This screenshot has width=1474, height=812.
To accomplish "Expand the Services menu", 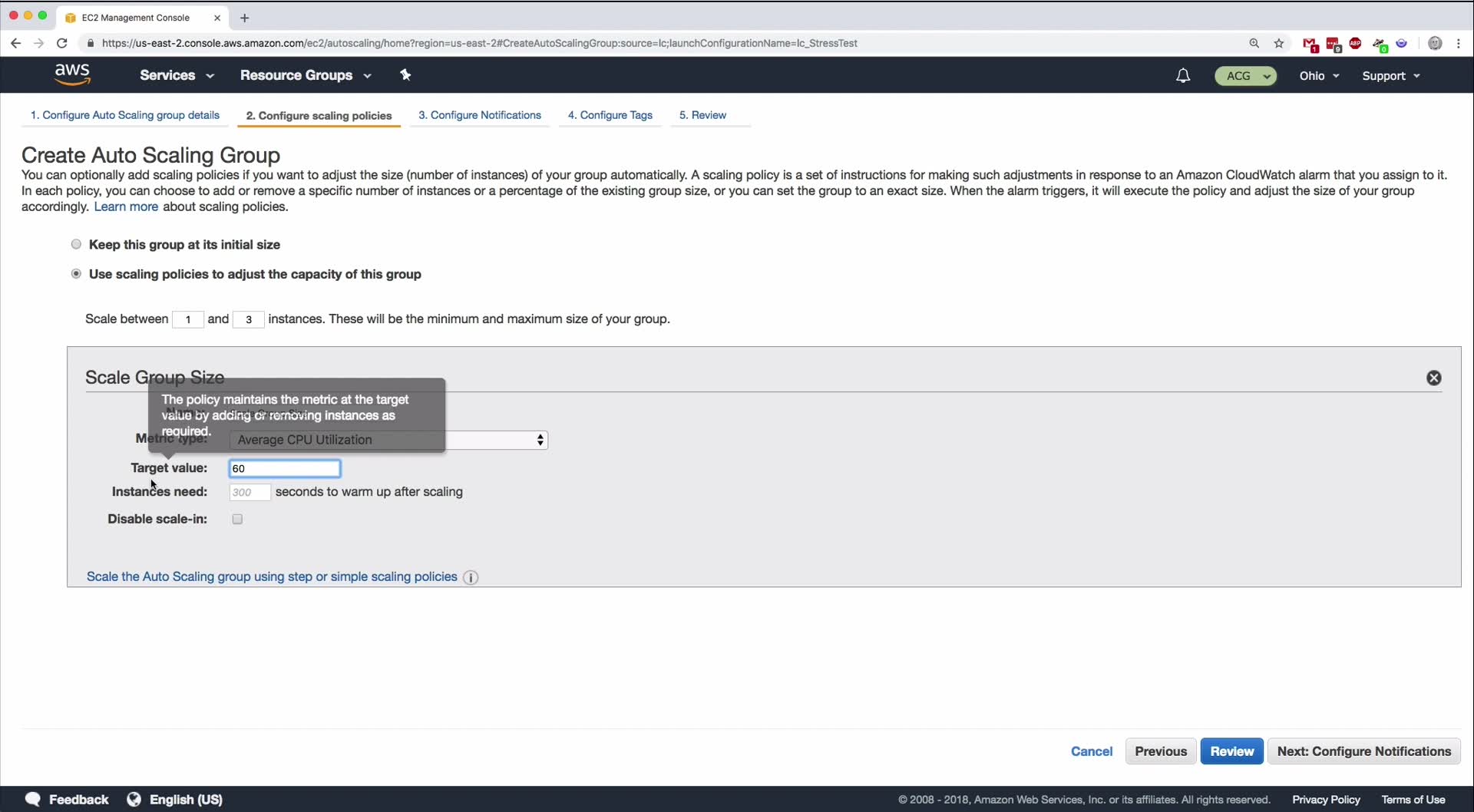I will 177,75.
